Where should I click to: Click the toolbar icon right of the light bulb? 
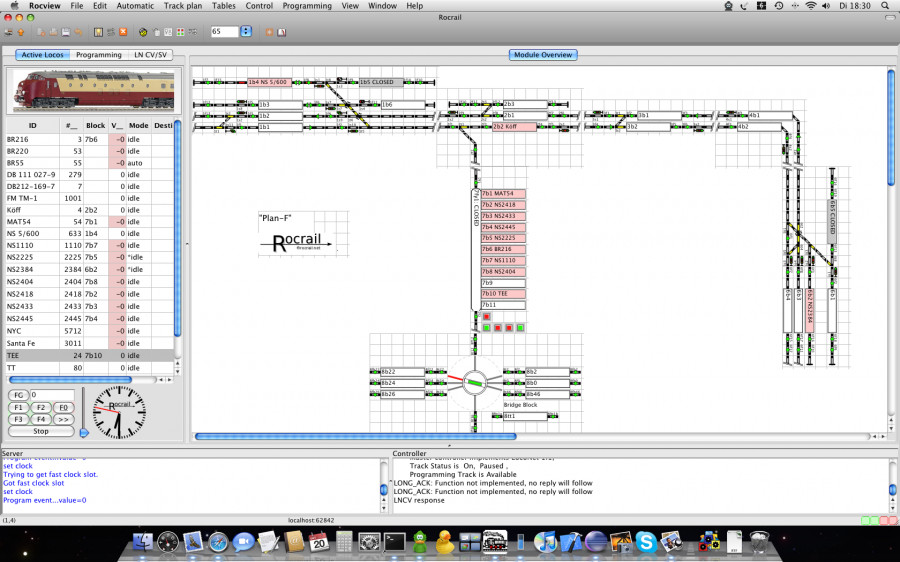(x=111, y=32)
